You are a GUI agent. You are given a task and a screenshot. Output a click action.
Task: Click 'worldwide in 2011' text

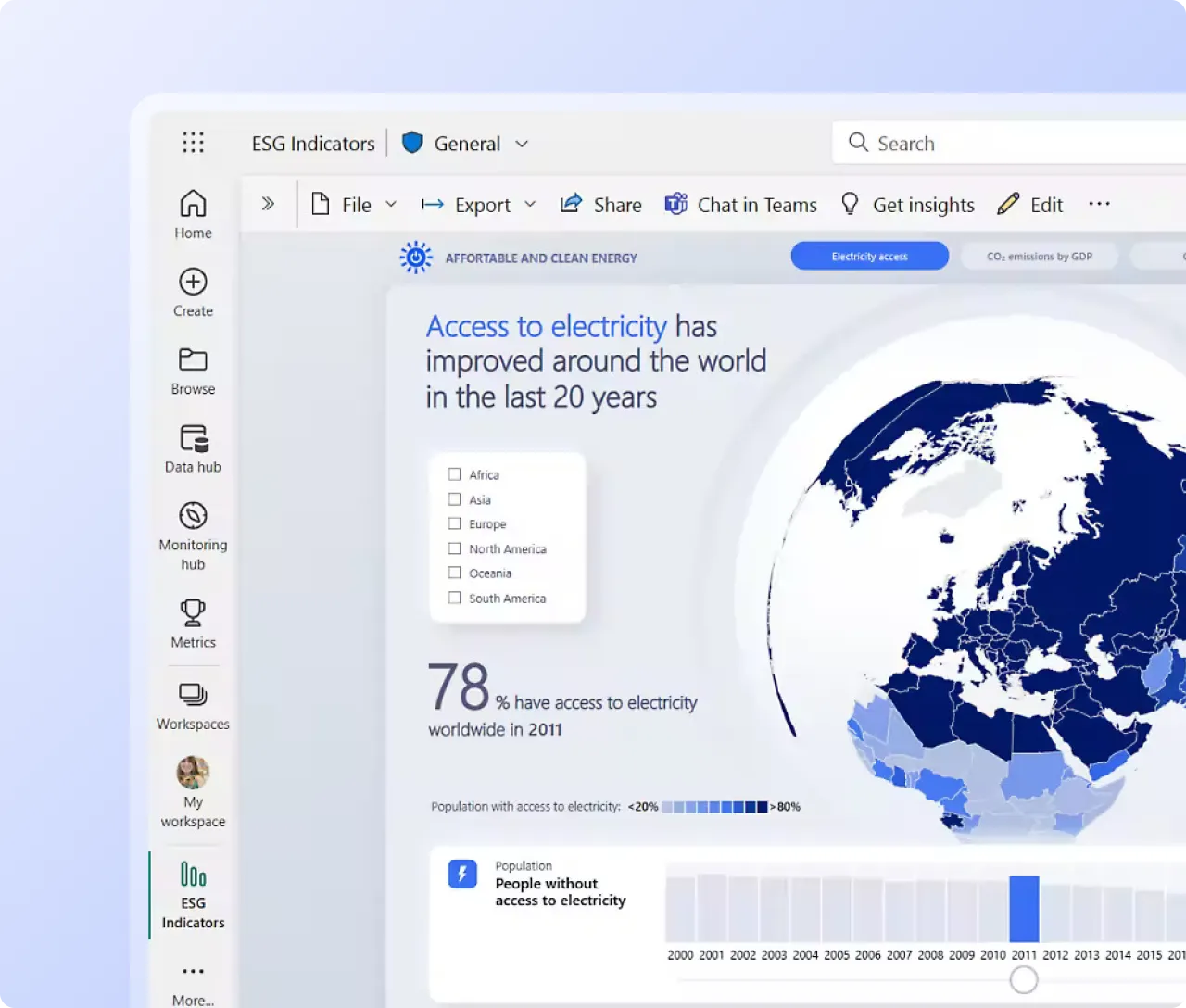[x=495, y=729]
